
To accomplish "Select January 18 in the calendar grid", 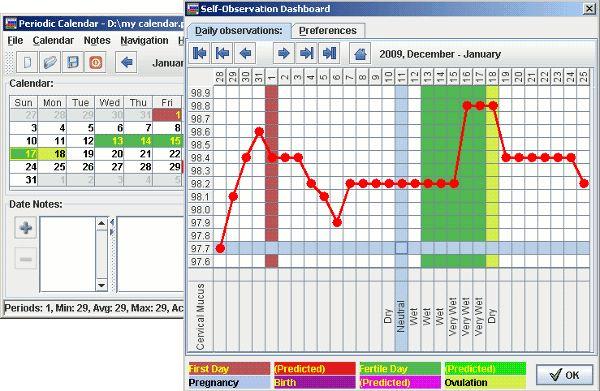I will (52, 154).
